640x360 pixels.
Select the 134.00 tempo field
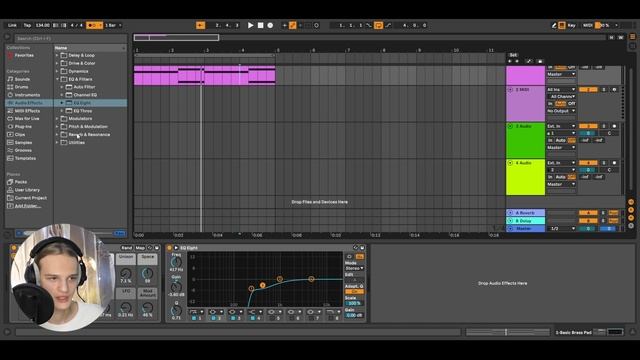[x=42, y=25]
